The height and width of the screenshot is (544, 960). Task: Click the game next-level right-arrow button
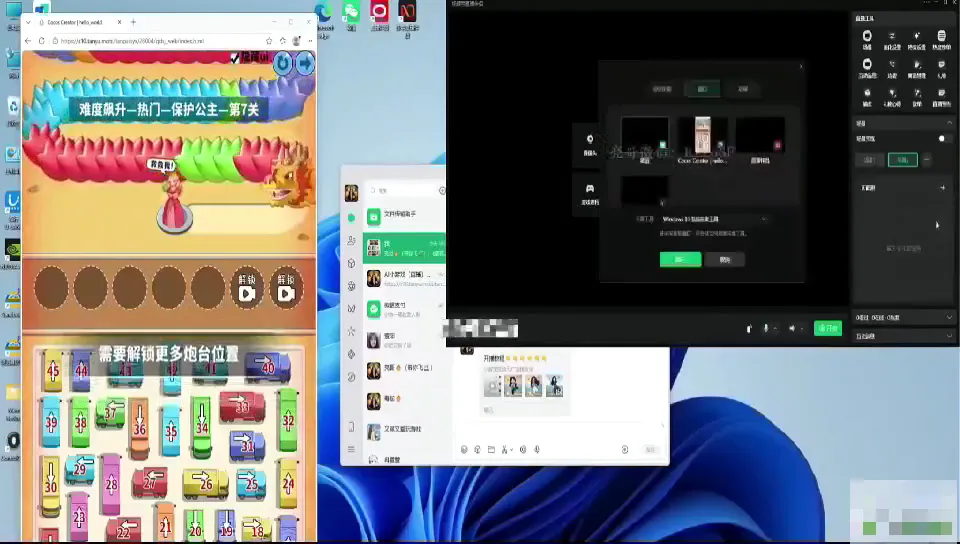pyautogui.click(x=305, y=63)
